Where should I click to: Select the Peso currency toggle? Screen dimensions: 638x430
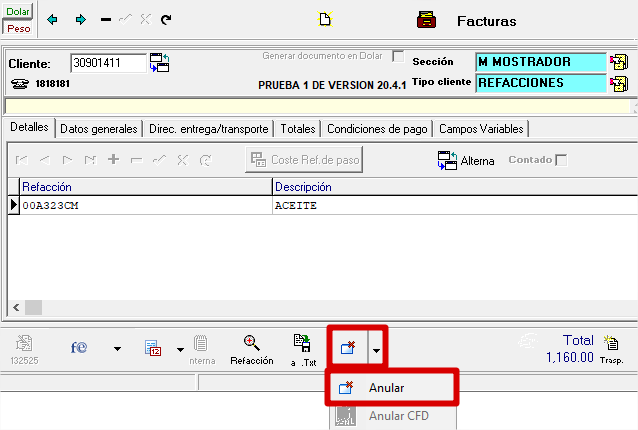[x=18, y=28]
